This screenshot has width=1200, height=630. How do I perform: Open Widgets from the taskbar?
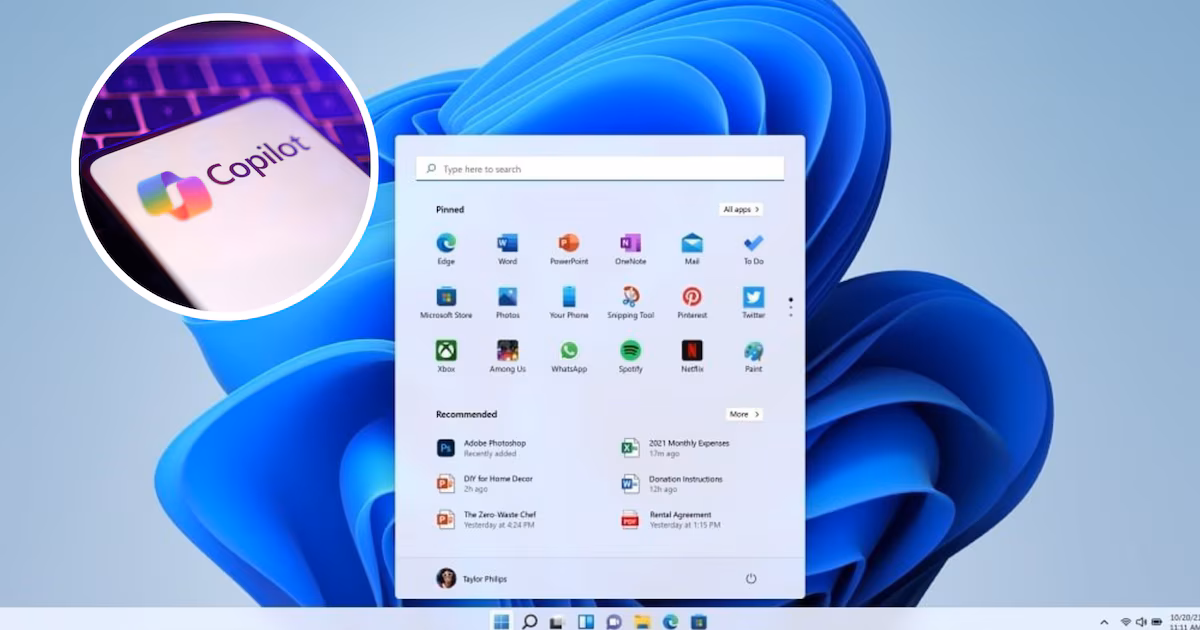(x=586, y=621)
